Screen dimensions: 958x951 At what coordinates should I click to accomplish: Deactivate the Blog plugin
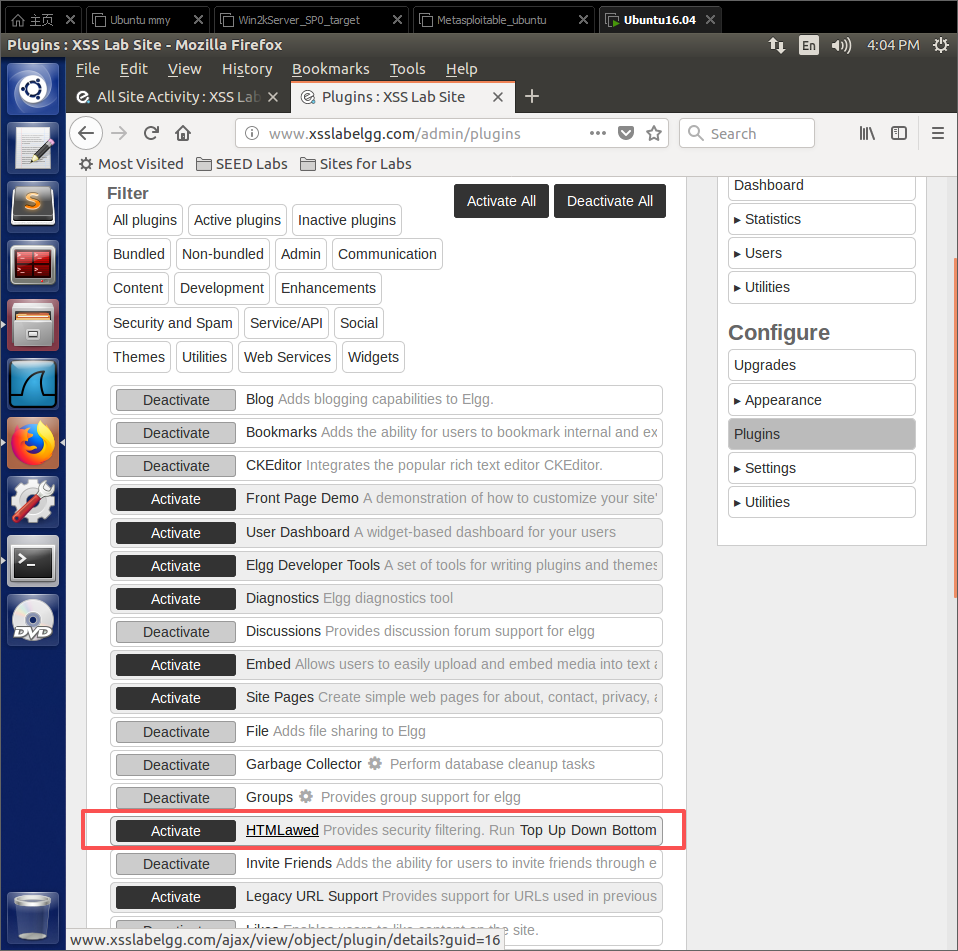point(176,400)
